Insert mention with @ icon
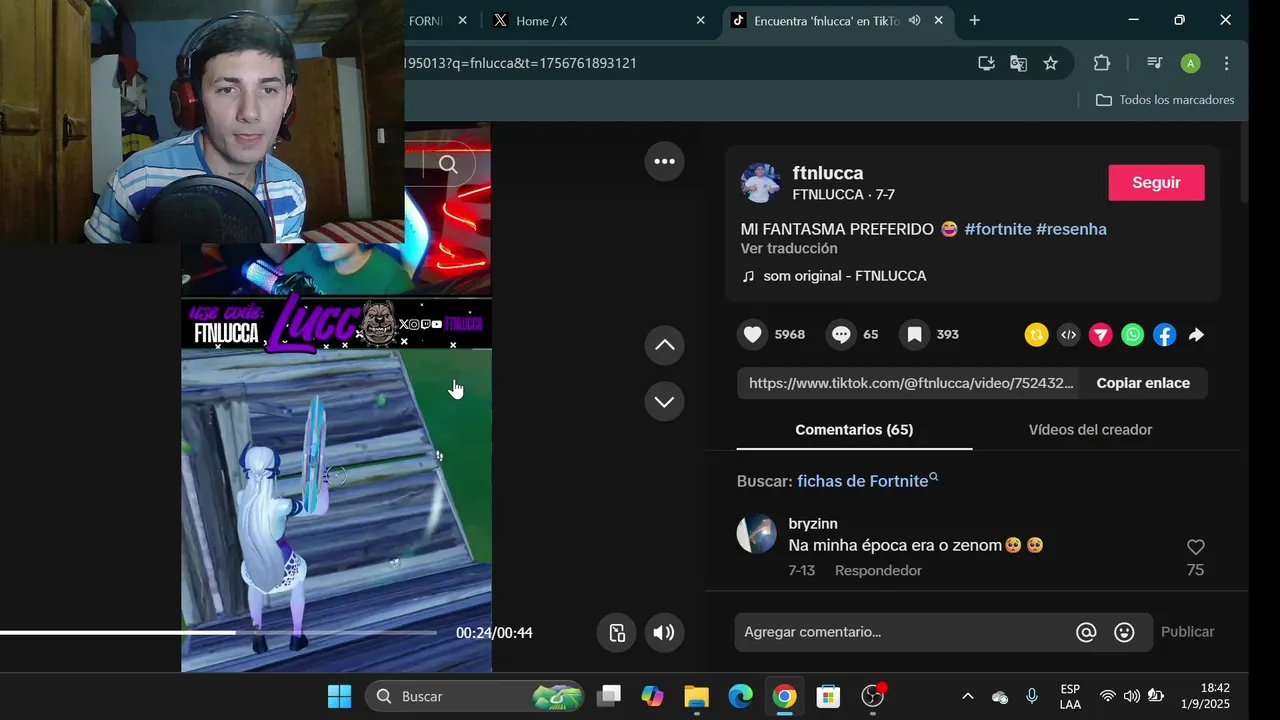Screen dimensions: 1280x720 (1086, 632)
